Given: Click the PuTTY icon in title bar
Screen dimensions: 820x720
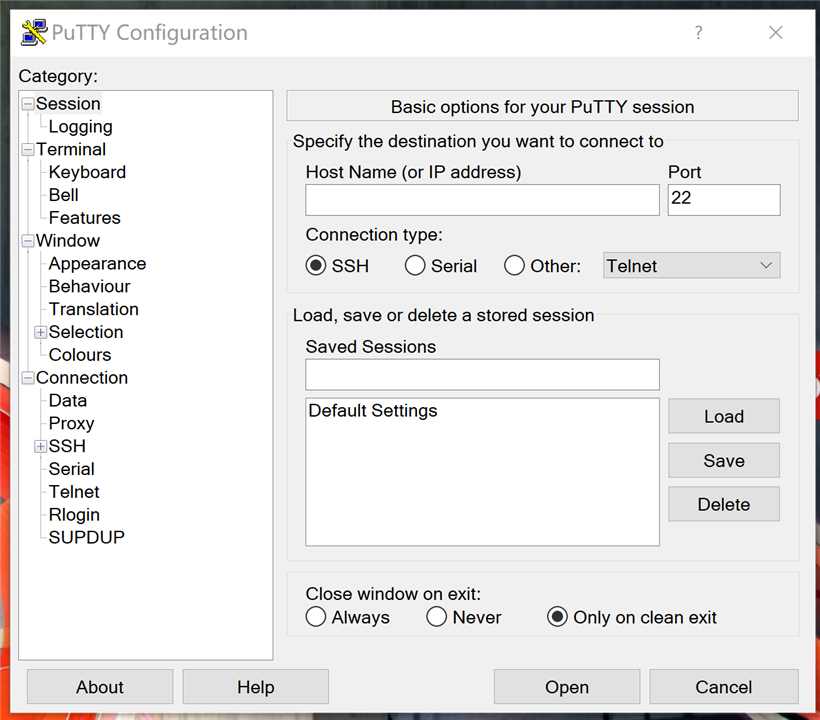Looking at the screenshot, I should [34, 33].
